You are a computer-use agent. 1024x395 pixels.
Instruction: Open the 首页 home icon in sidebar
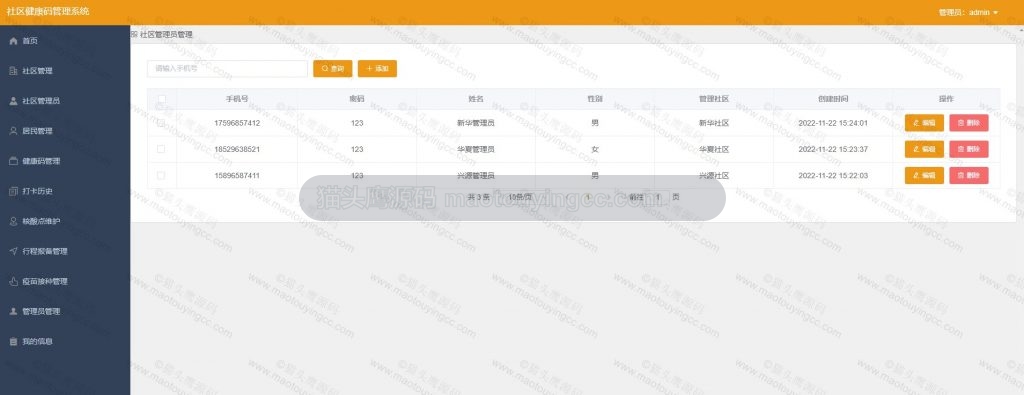13,41
